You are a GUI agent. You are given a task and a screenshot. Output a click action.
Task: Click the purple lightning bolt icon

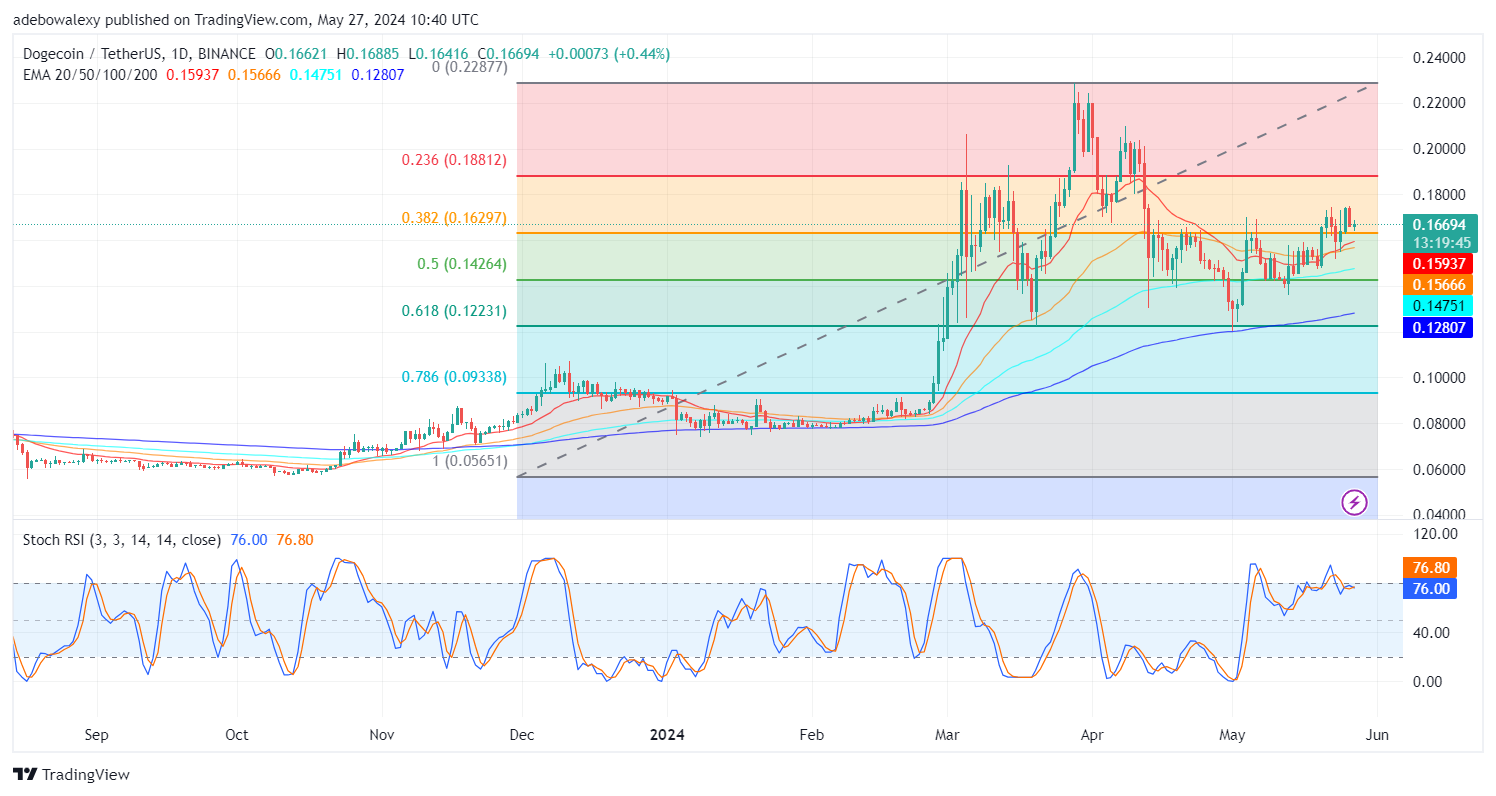point(1354,502)
